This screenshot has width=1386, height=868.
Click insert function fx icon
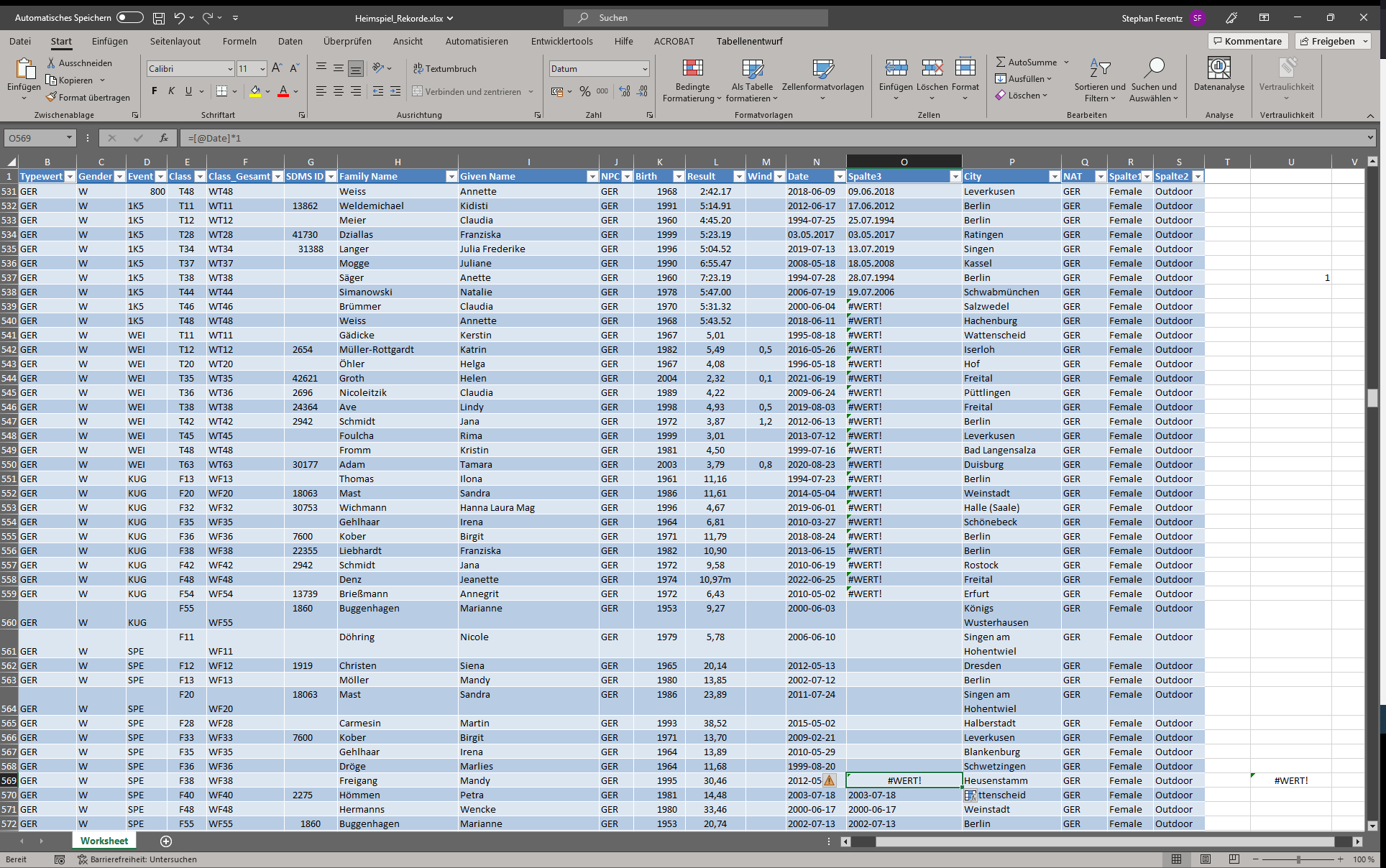point(164,138)
